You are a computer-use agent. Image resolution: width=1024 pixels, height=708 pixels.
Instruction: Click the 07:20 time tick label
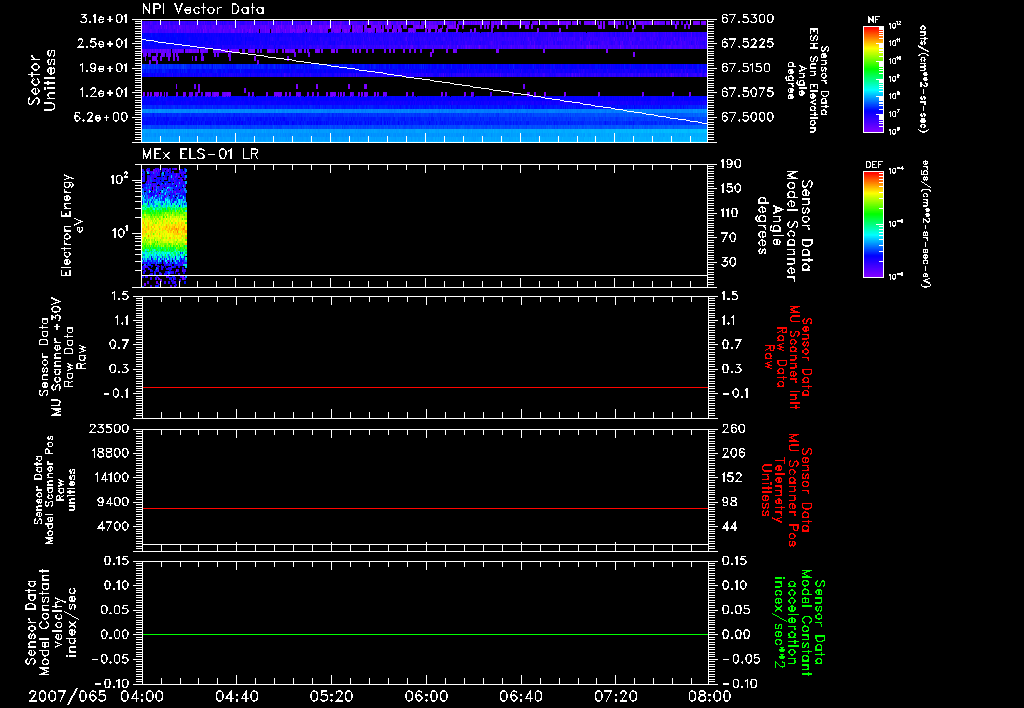615,696
